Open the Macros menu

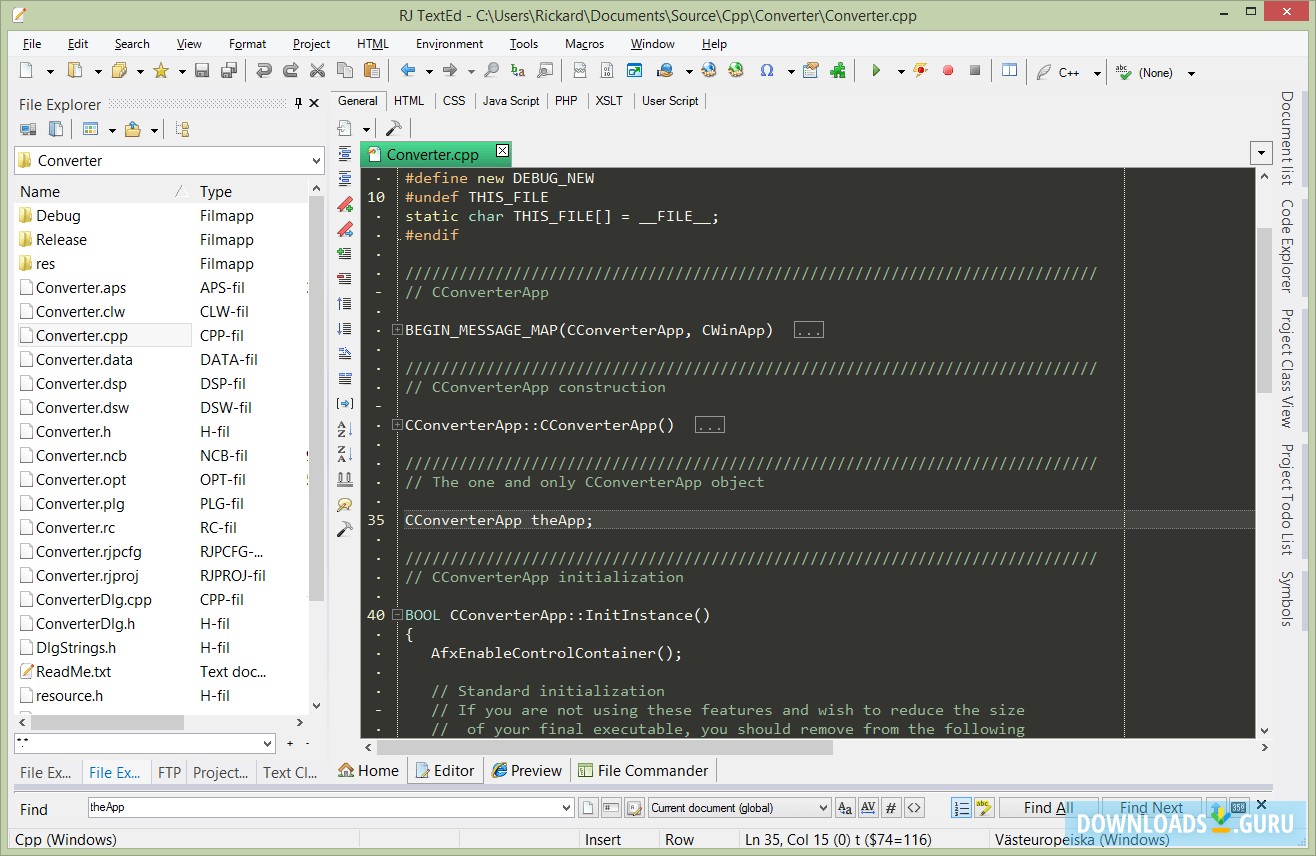point(584,44)
